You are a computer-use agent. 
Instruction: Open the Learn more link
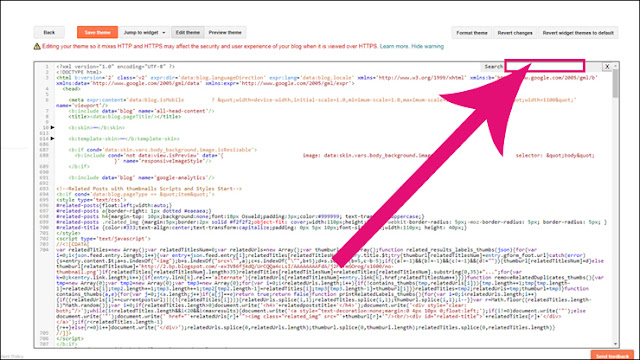(x=394, y=47)
